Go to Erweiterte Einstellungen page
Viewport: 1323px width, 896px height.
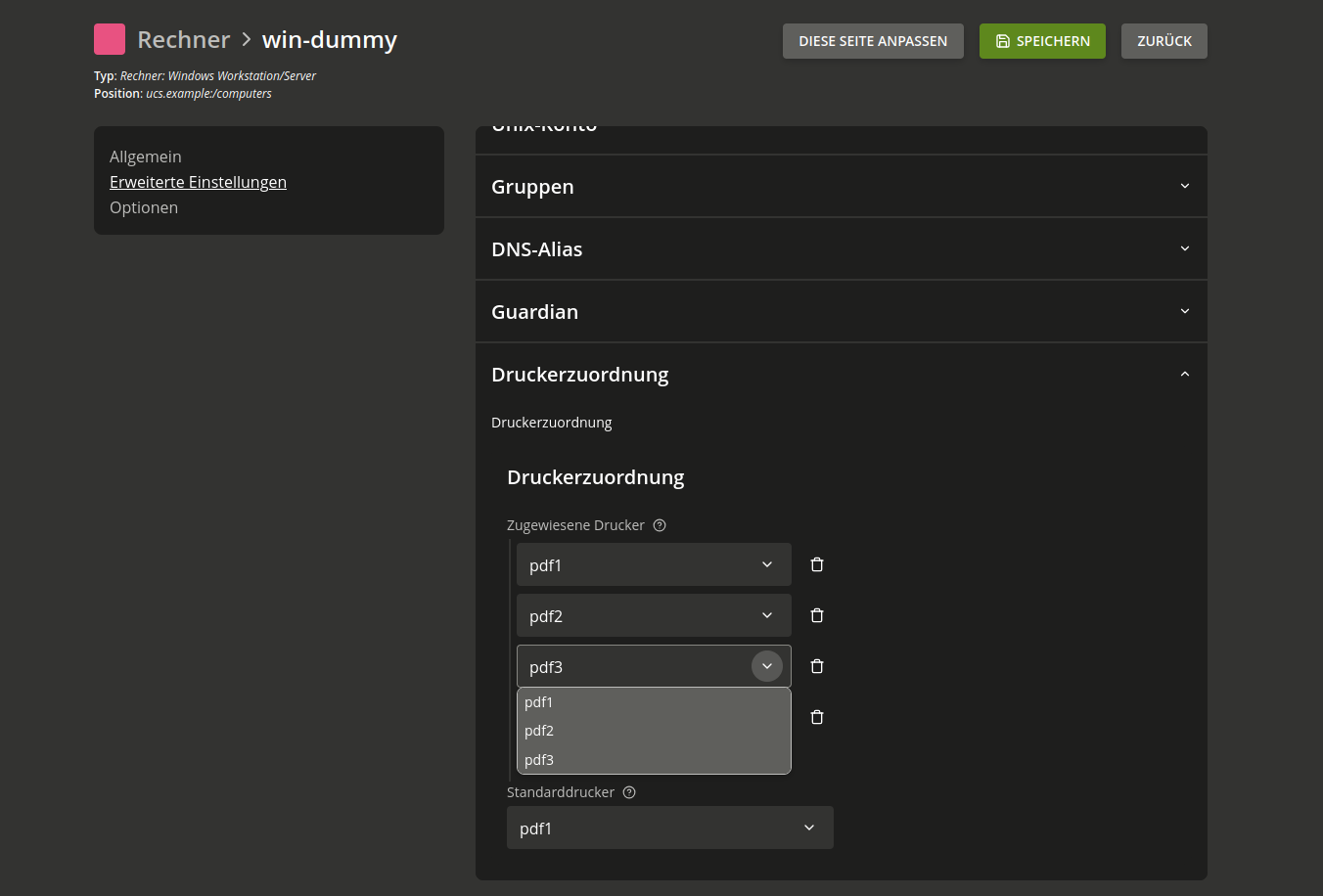click(x=198, y=182)
